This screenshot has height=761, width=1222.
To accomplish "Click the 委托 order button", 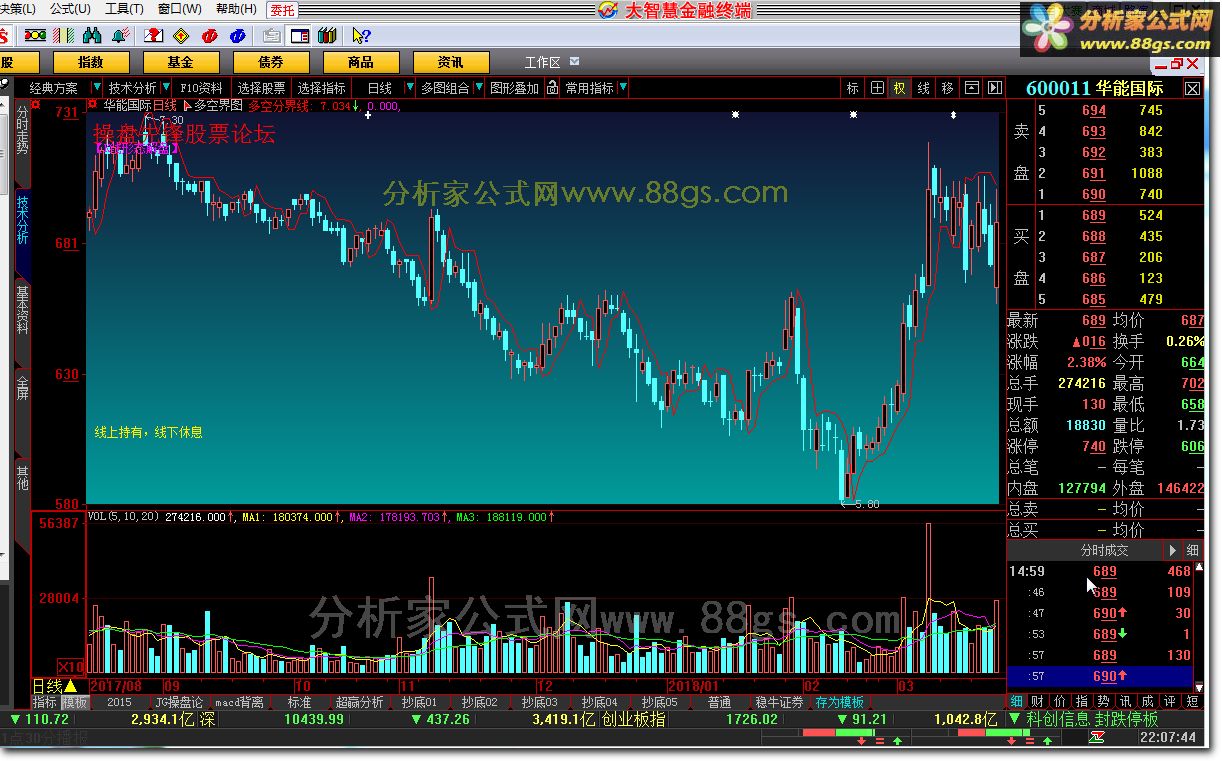I will [x=282, y=10].
